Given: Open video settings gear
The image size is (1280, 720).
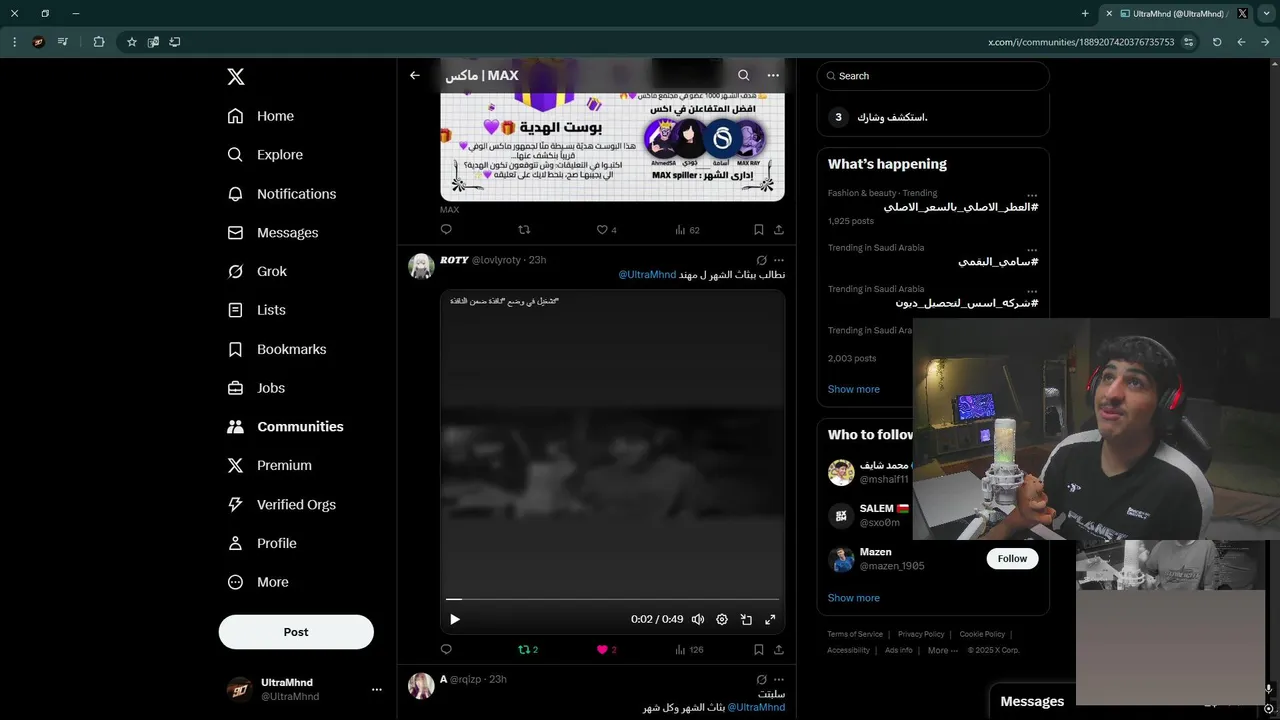Looking at the screenshot, I should click(x=722, y=619).
